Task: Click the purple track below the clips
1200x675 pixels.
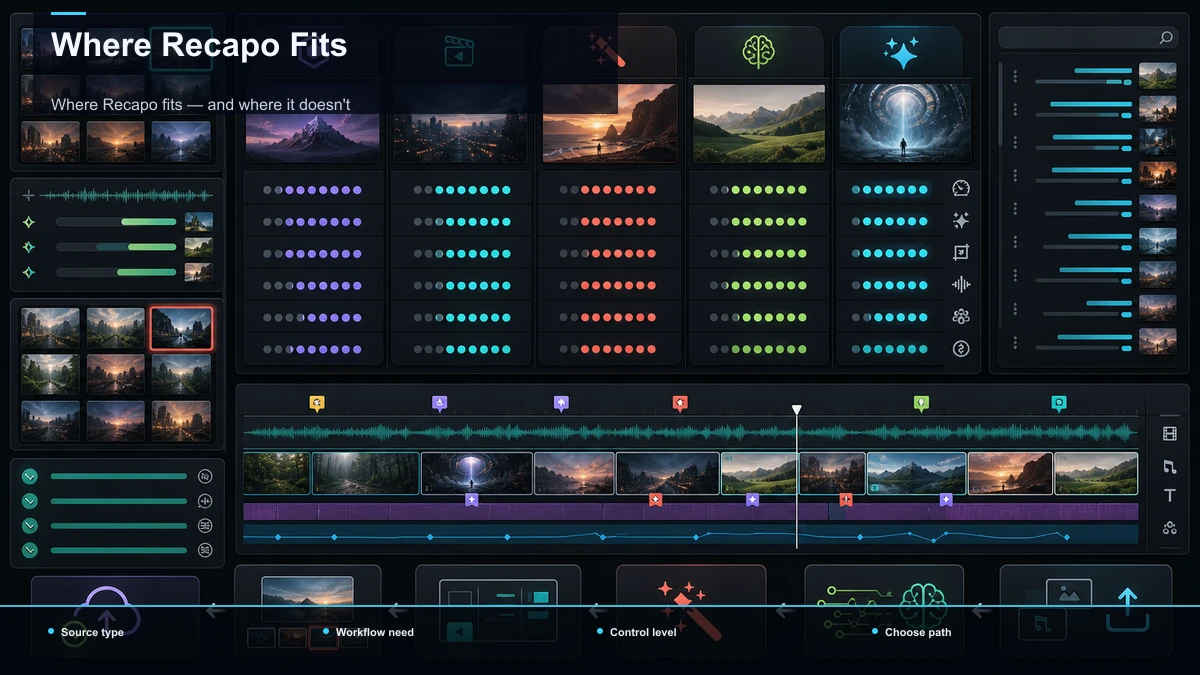Action: click(691, 512)
